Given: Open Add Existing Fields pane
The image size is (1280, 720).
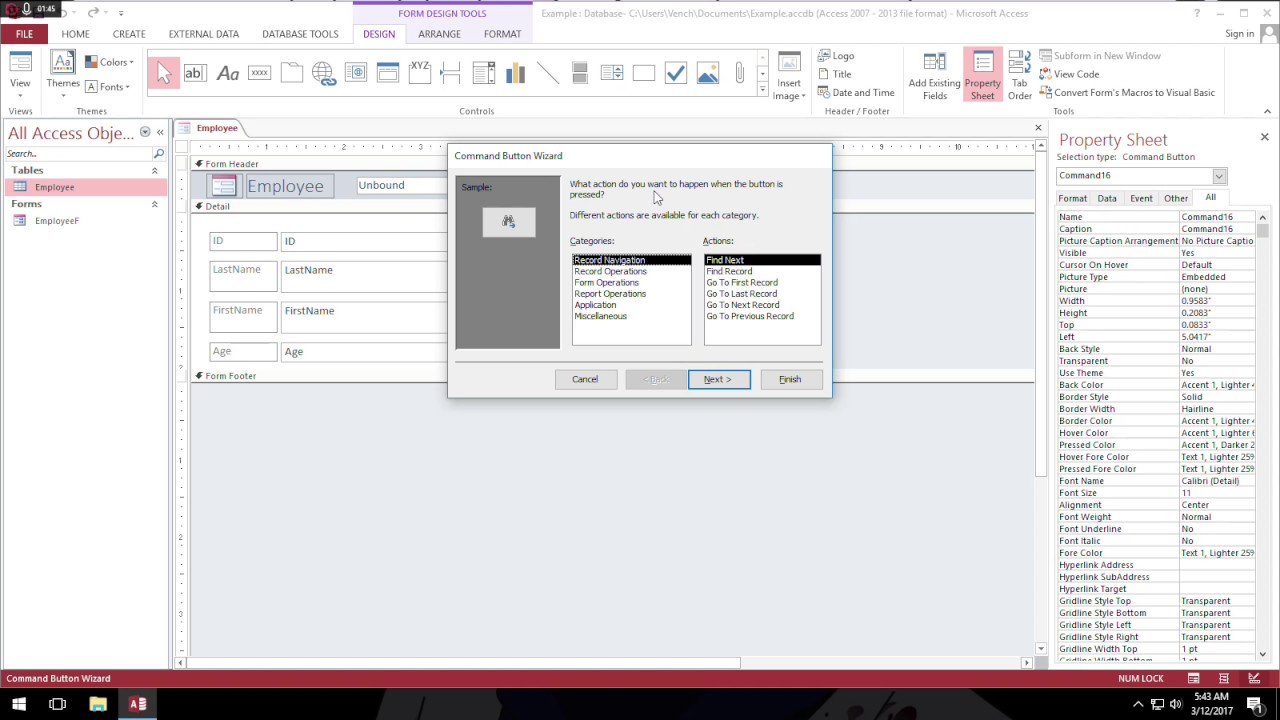Looking at the screenshot, I should (x=934, y=76).
